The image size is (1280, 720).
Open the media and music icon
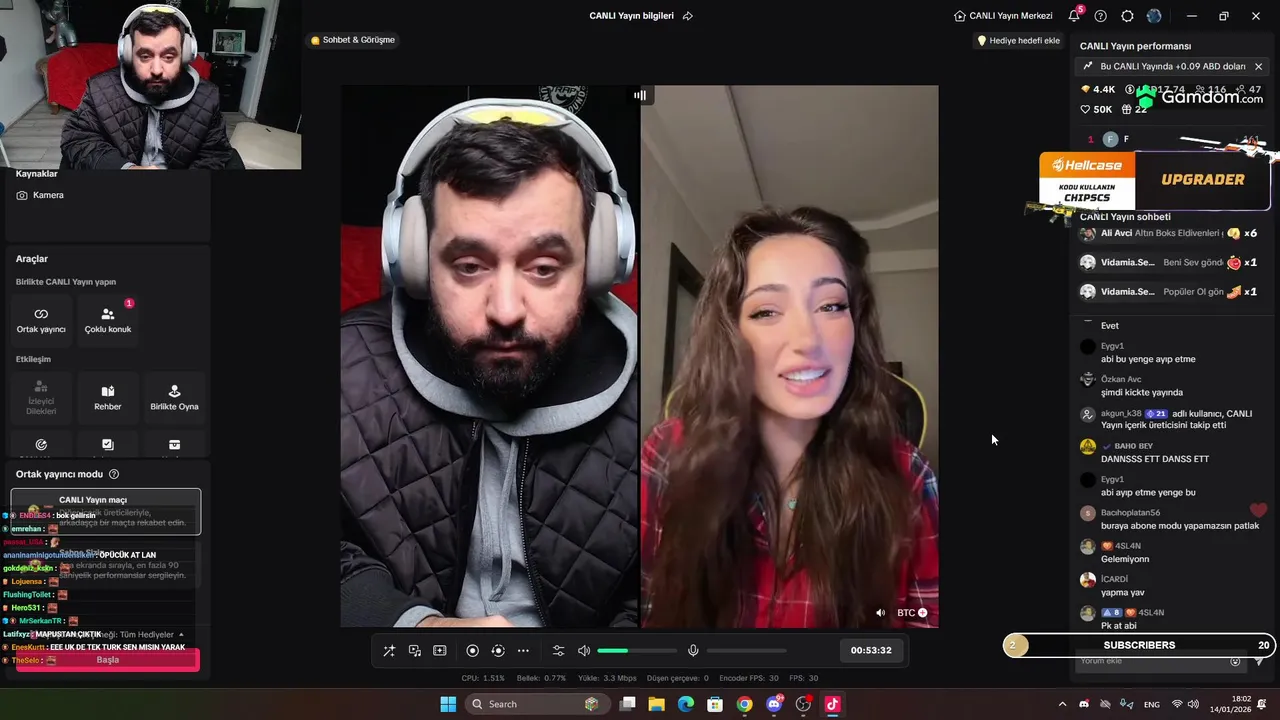click(x=414, y=650)
